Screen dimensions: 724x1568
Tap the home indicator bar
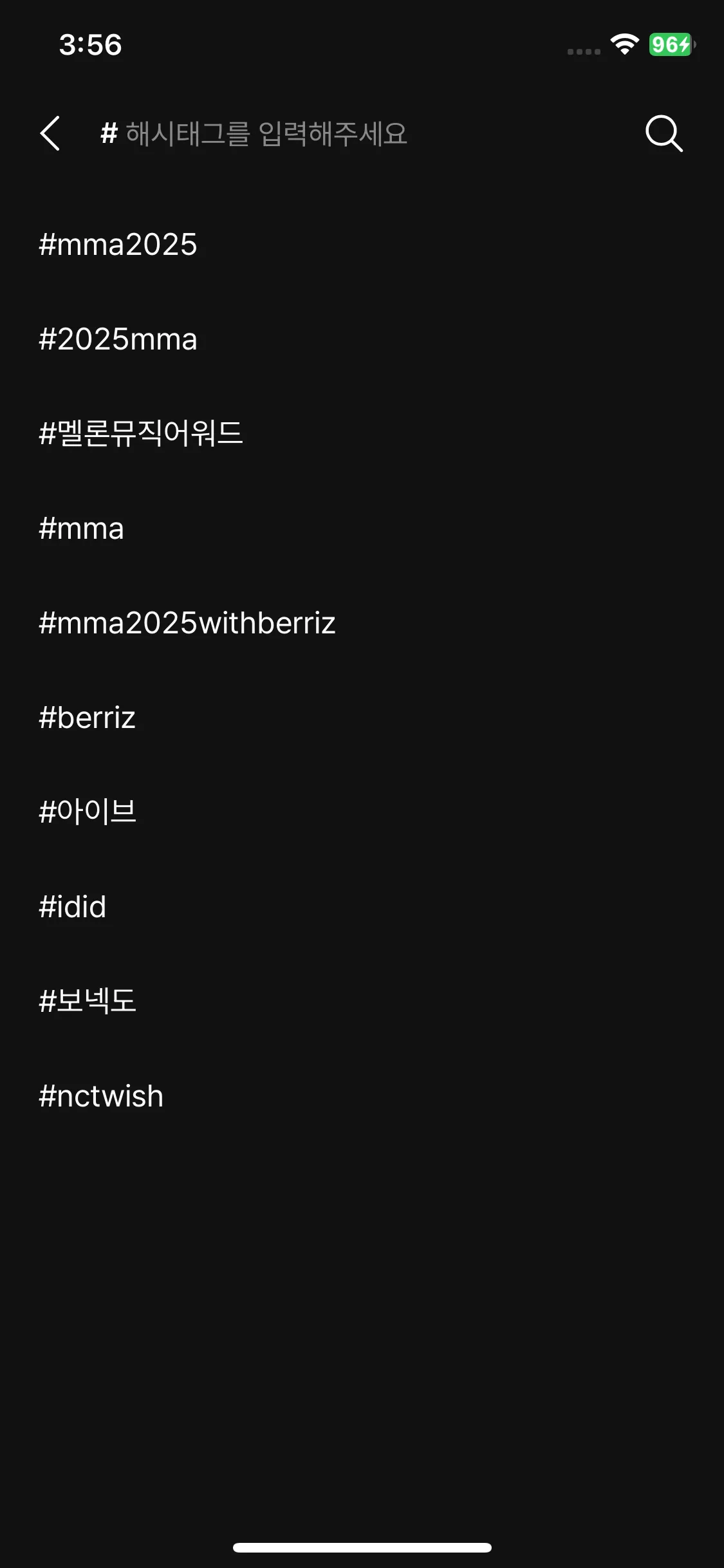click(362, 1547)
